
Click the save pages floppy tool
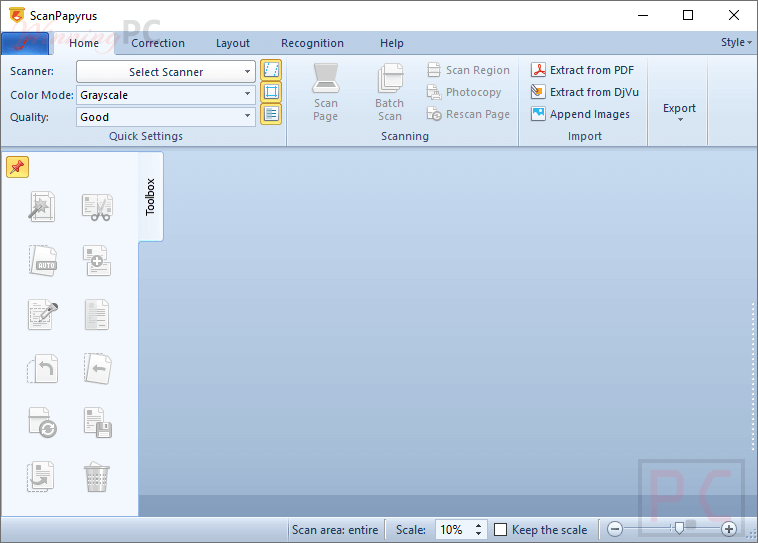click(98, 423)
